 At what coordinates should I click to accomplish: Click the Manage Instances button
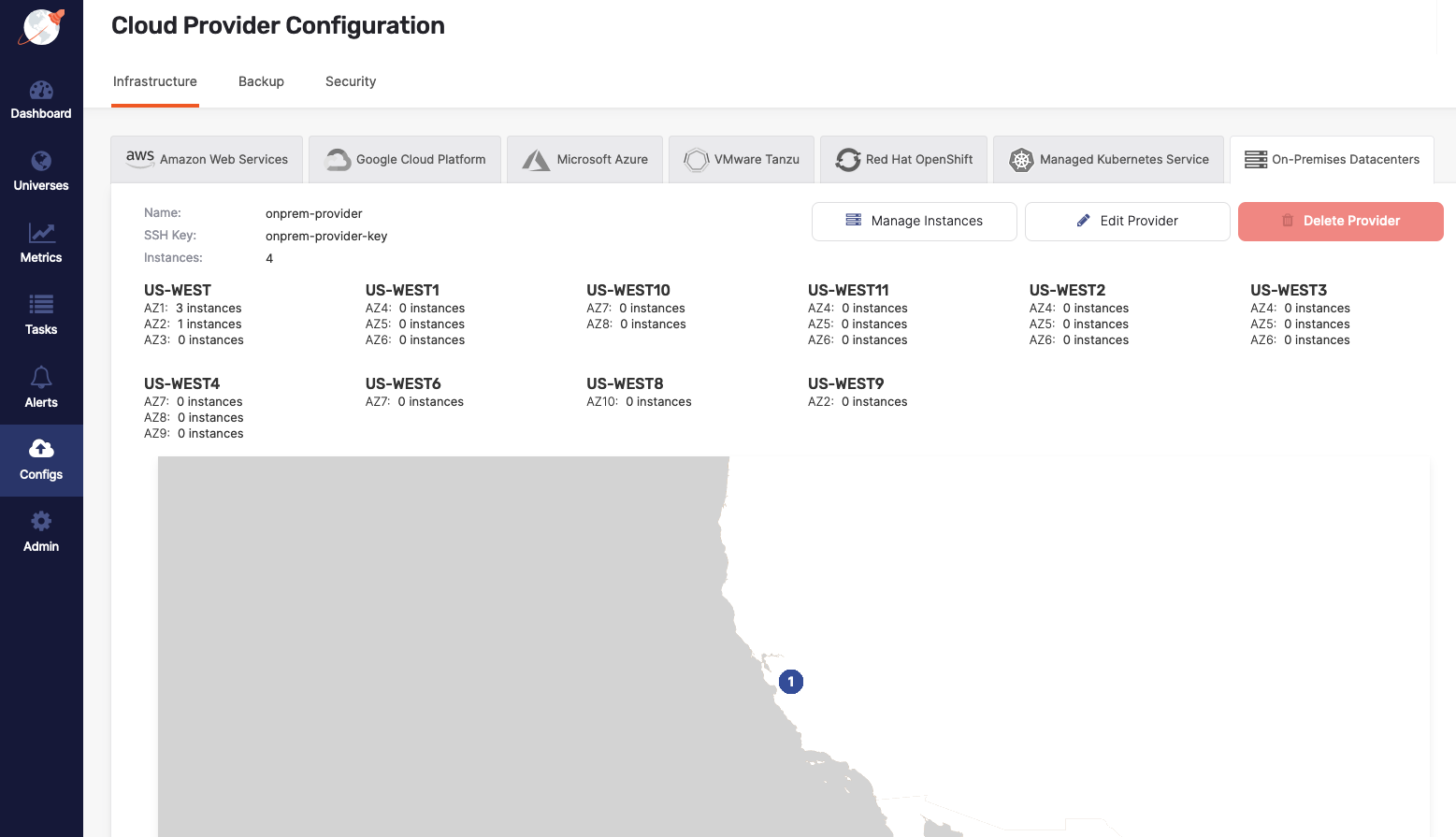coord(914,221)
